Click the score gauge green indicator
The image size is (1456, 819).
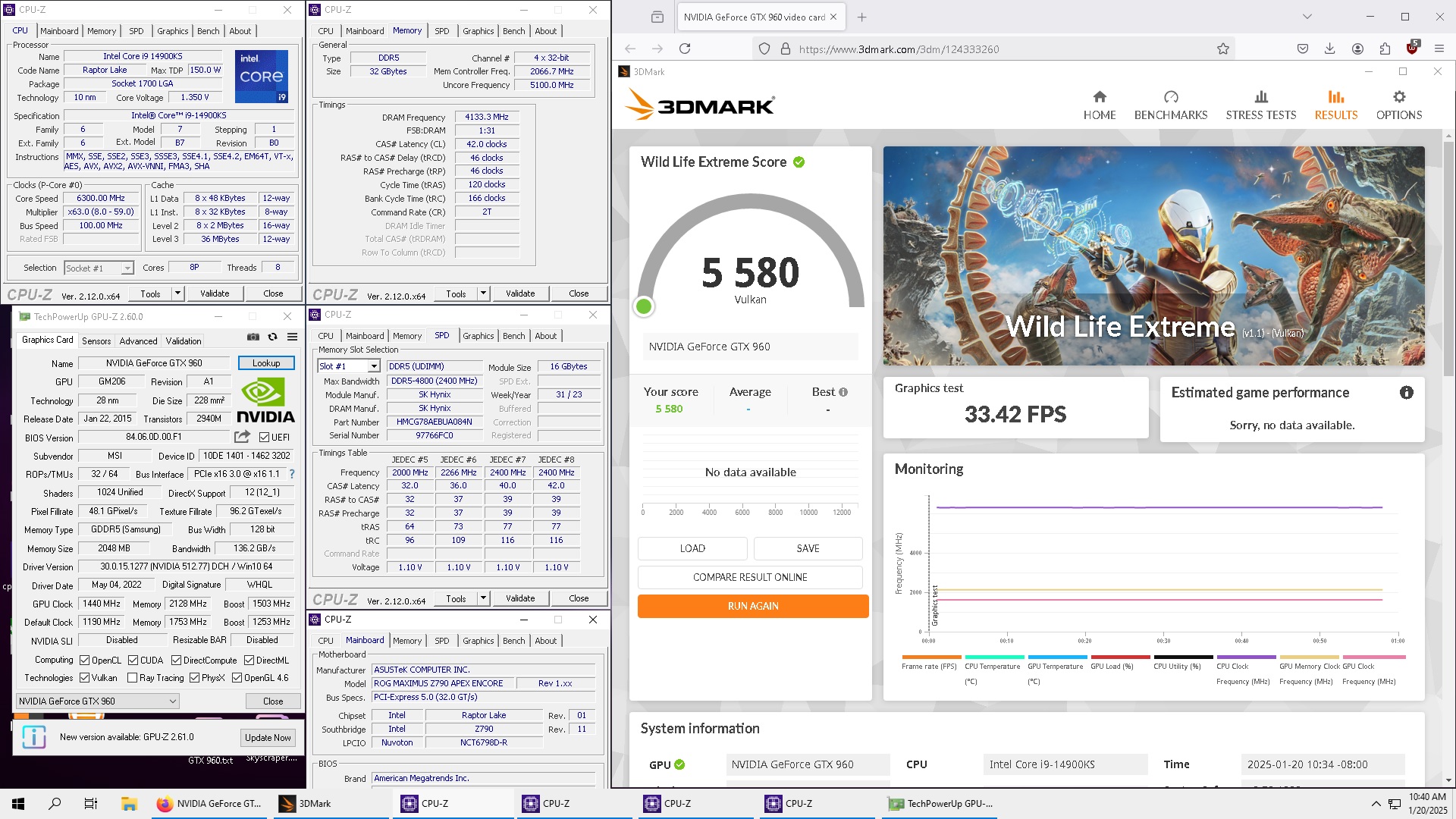click(644, 306)
